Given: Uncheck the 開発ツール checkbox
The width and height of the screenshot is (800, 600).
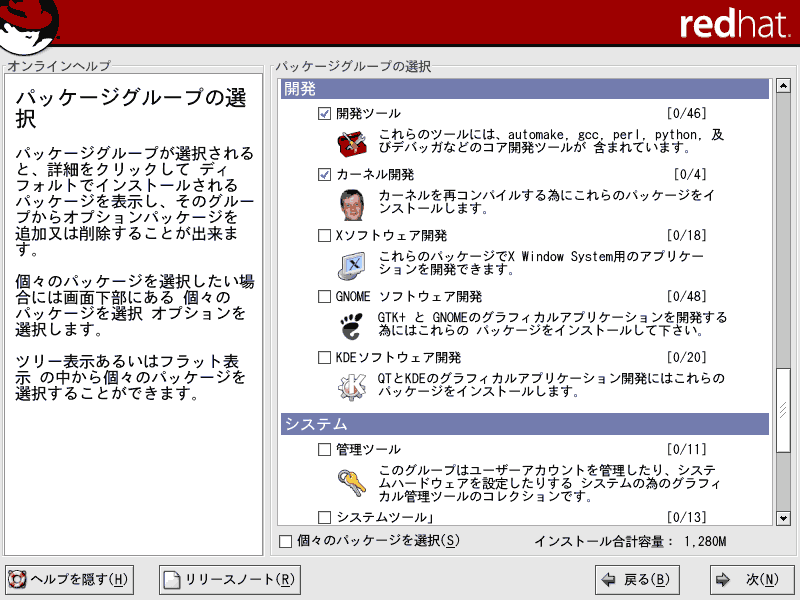Looking at the screenshot, I should coord(323,114).
